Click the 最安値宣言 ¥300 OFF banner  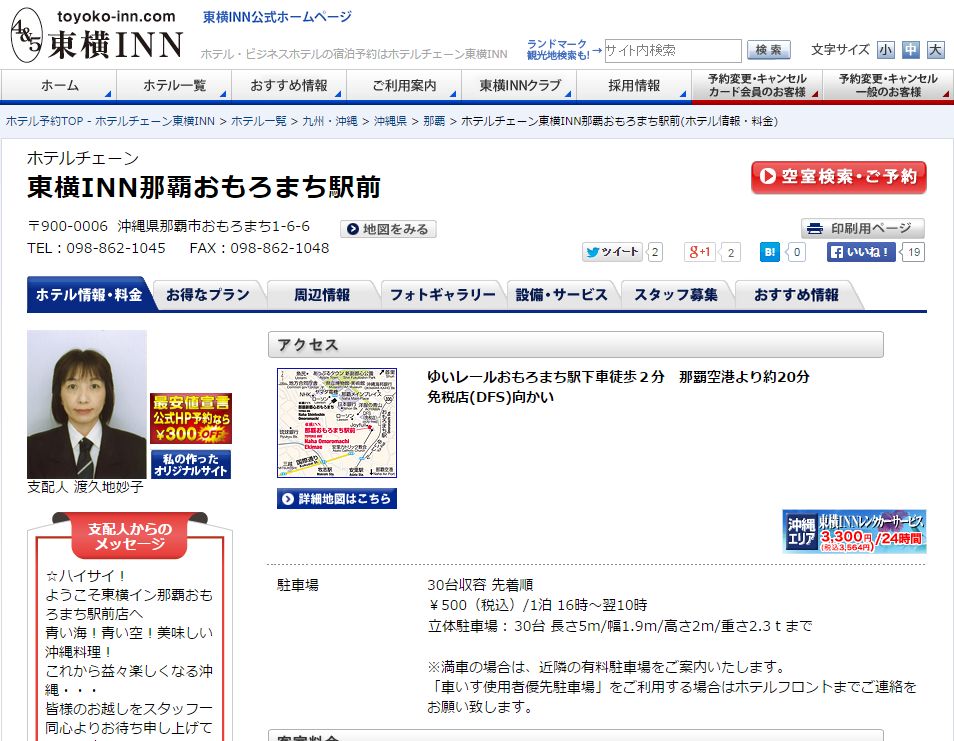point(191,419)
